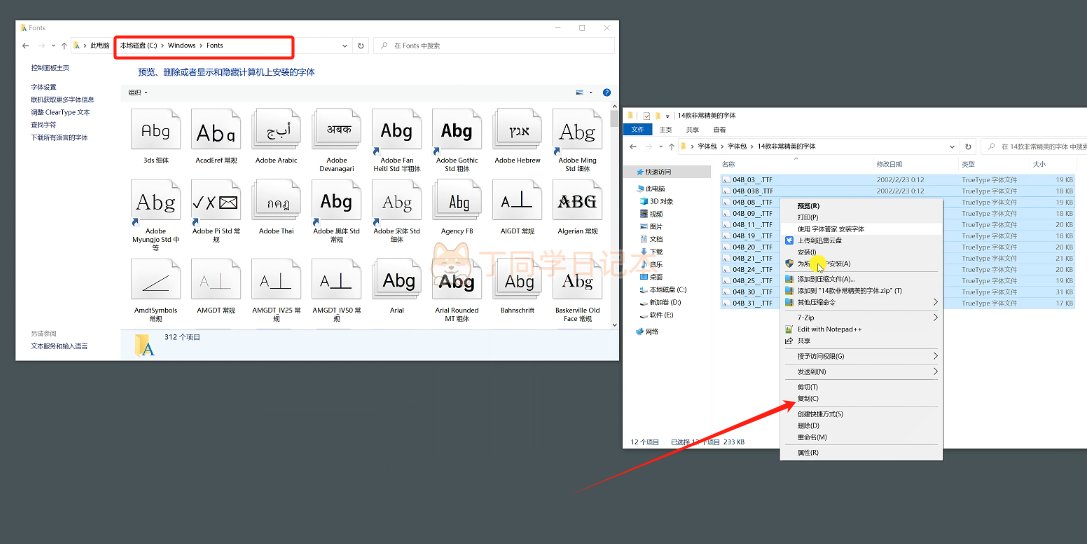Open 下载所有语言的字体 link

59,137
